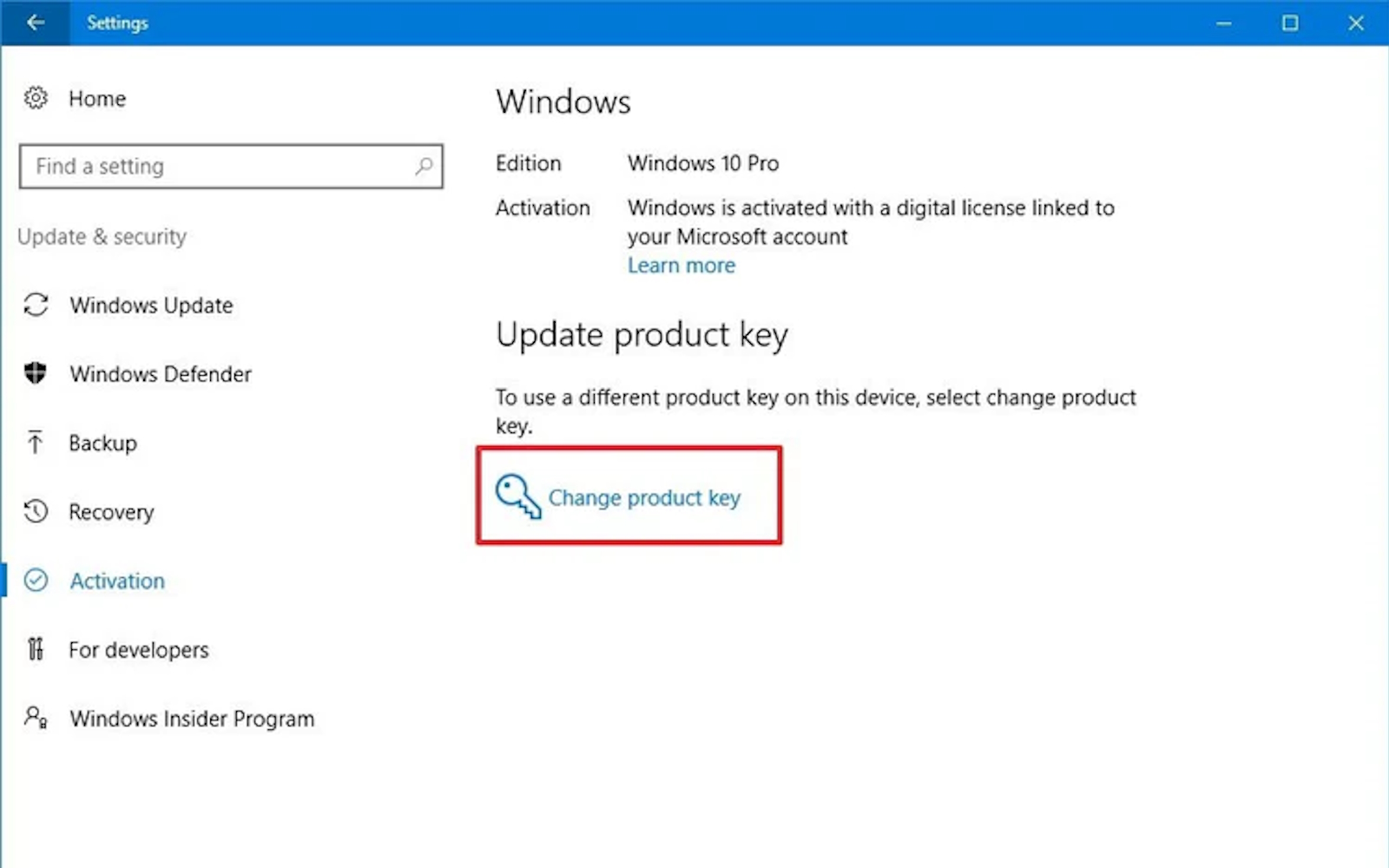Select Recovery in the sidebar
Screen dimensions: 1389x868
(111, 512)
